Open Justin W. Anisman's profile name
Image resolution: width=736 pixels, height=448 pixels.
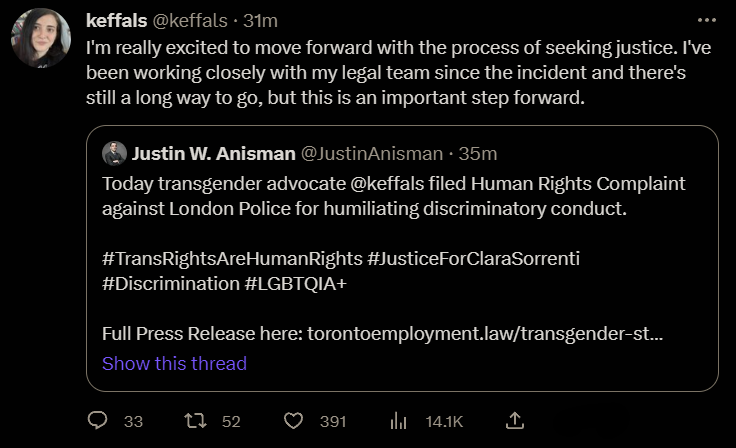click(x=213, y=153)
